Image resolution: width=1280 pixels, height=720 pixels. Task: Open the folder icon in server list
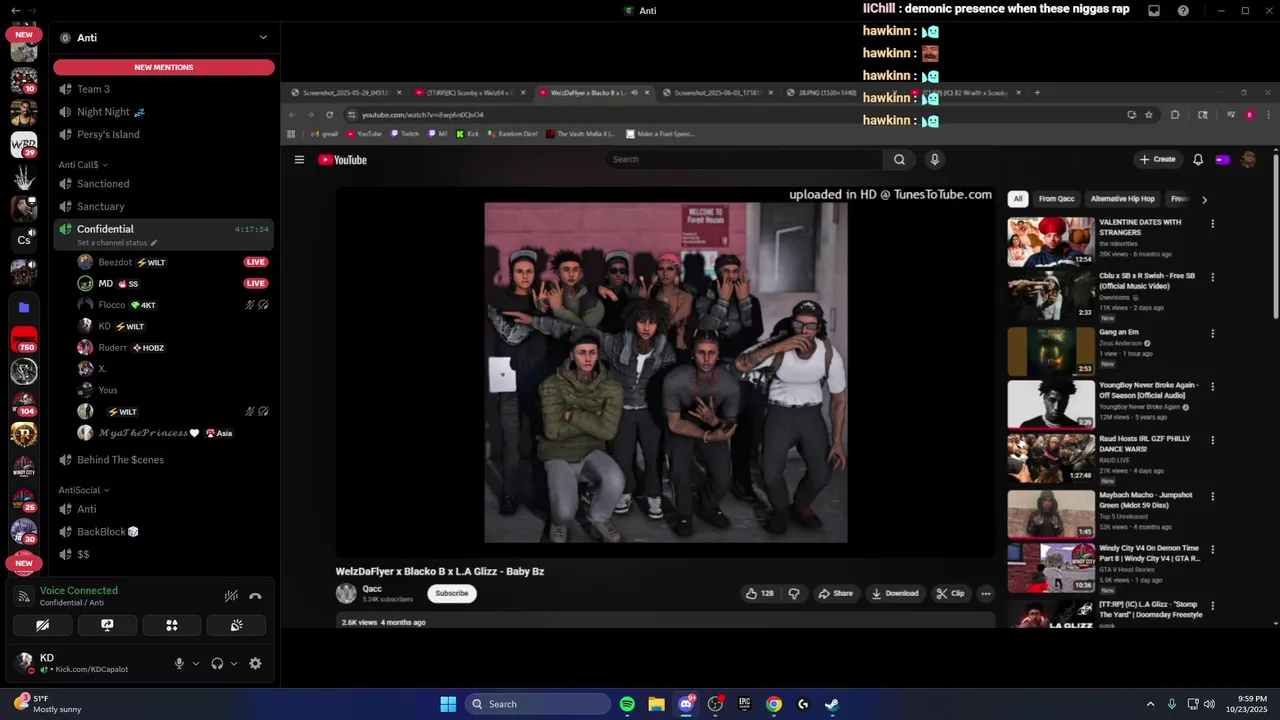pyautogui.click(x=24, y=307)
